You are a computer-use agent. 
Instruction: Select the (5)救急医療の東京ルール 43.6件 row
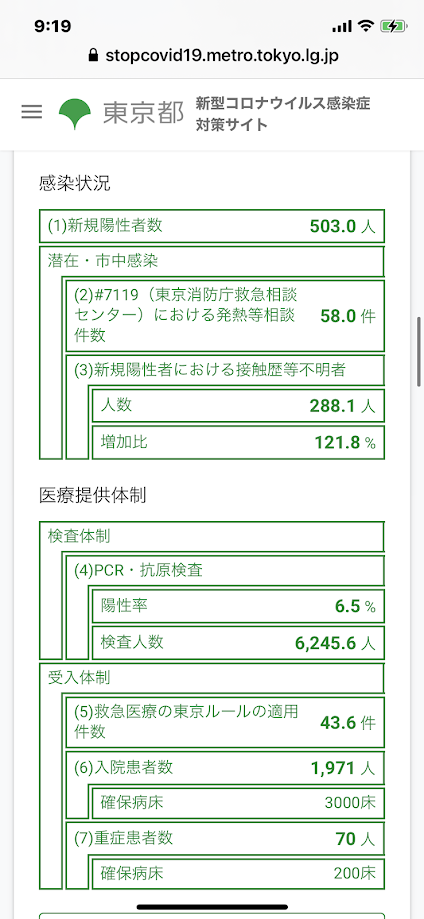[x=225, y=722]
